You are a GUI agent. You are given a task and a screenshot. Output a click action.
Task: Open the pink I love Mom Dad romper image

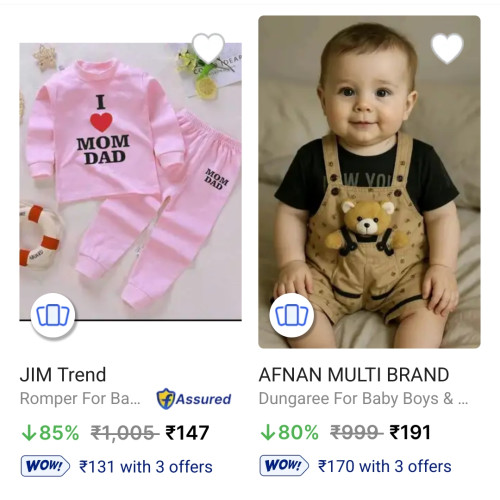click(x=130, y=182)
